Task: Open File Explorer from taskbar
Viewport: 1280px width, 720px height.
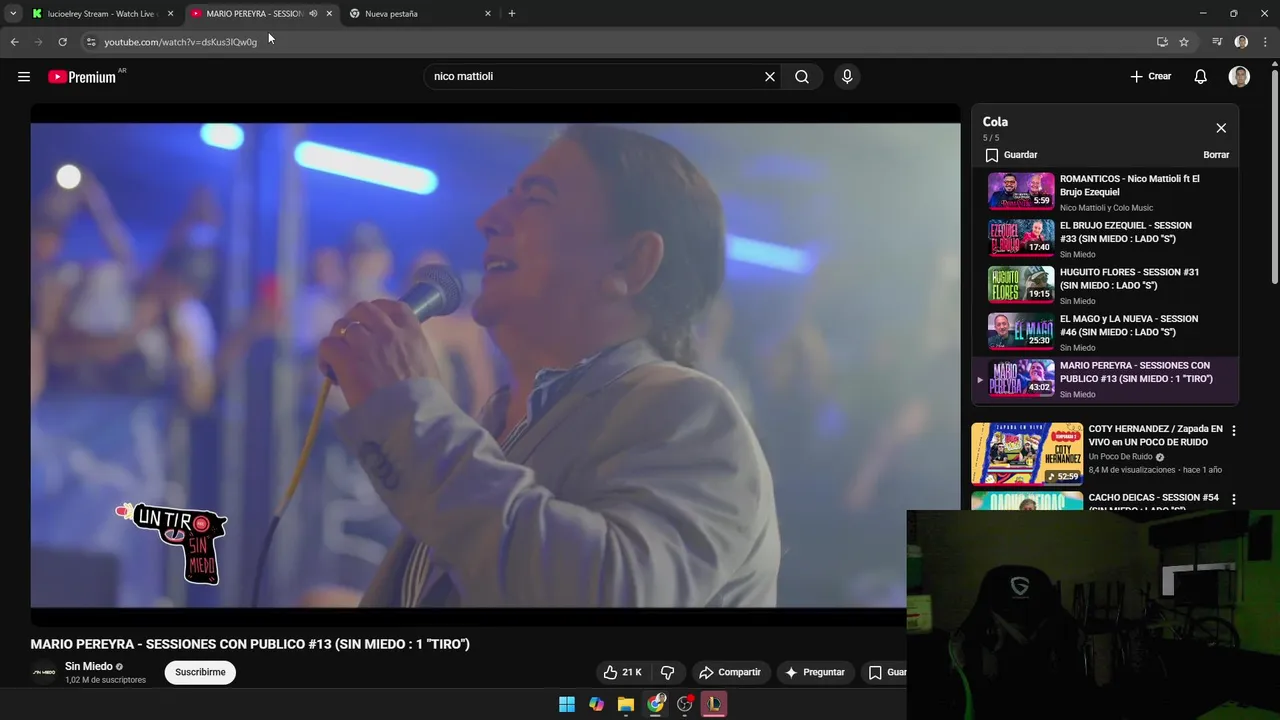Action: pos(626,704)
